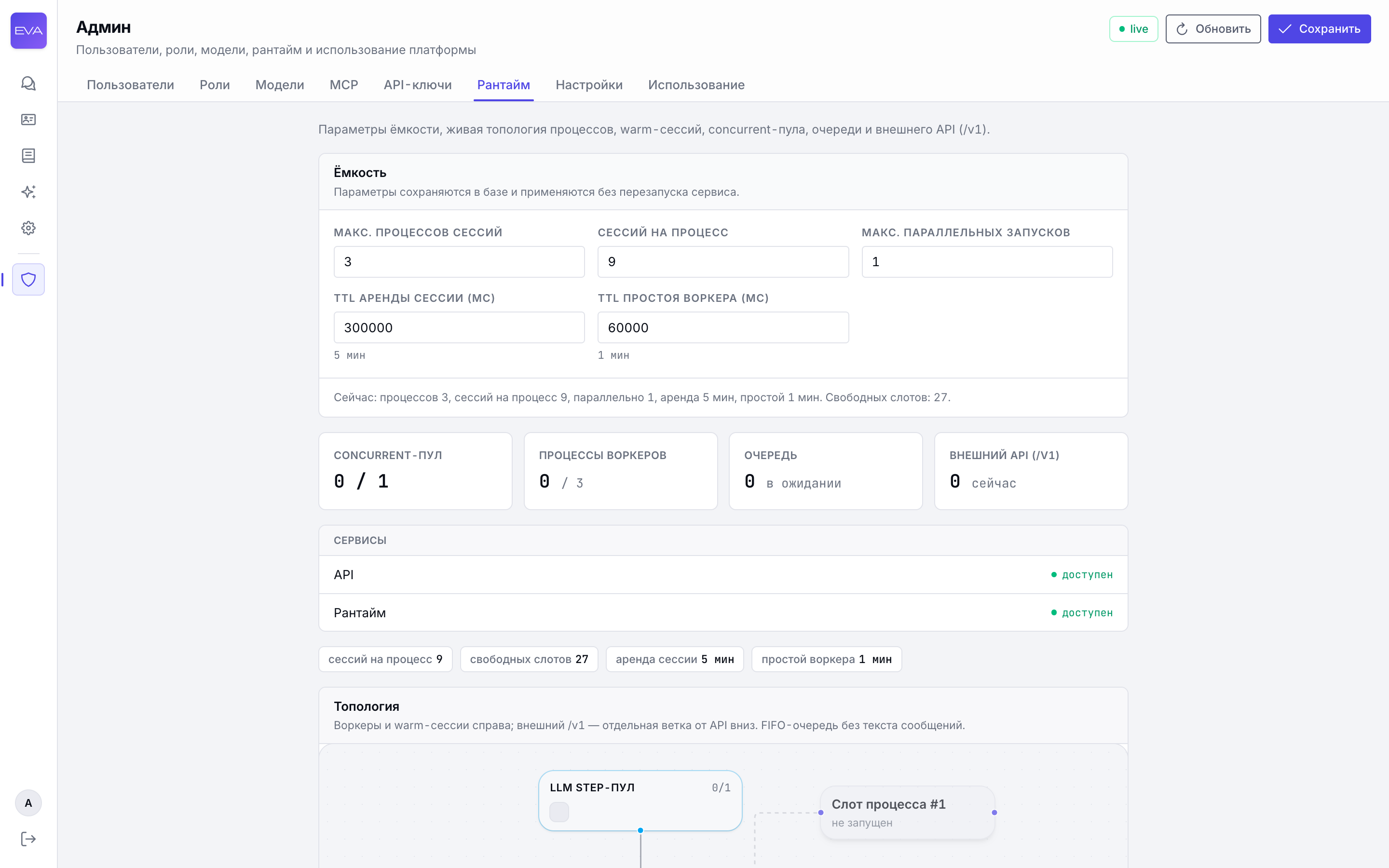Select the shield admin icon in sidebar

tap(28, 280)
